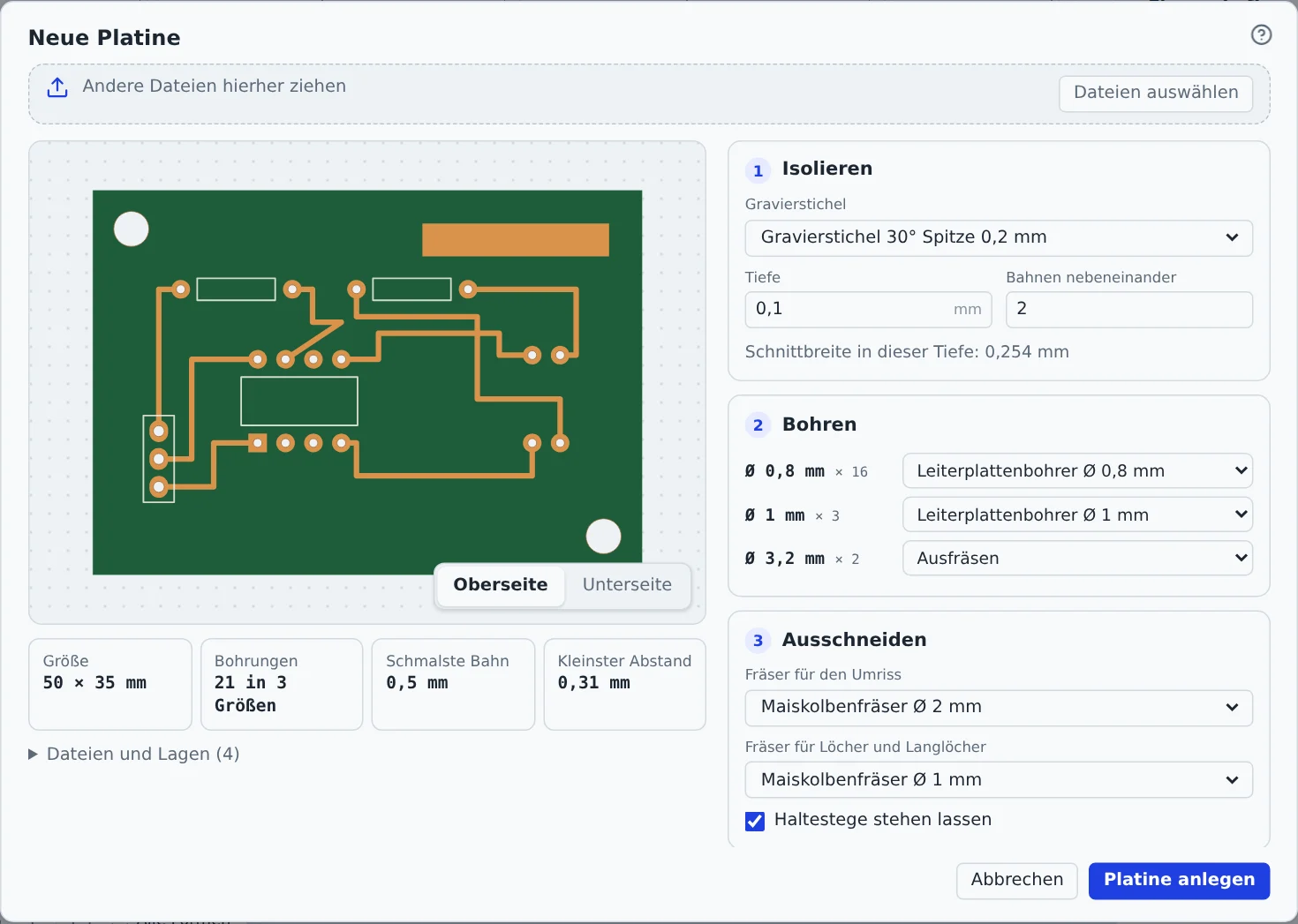Click the Abbrechen button

click(1017, 880)
